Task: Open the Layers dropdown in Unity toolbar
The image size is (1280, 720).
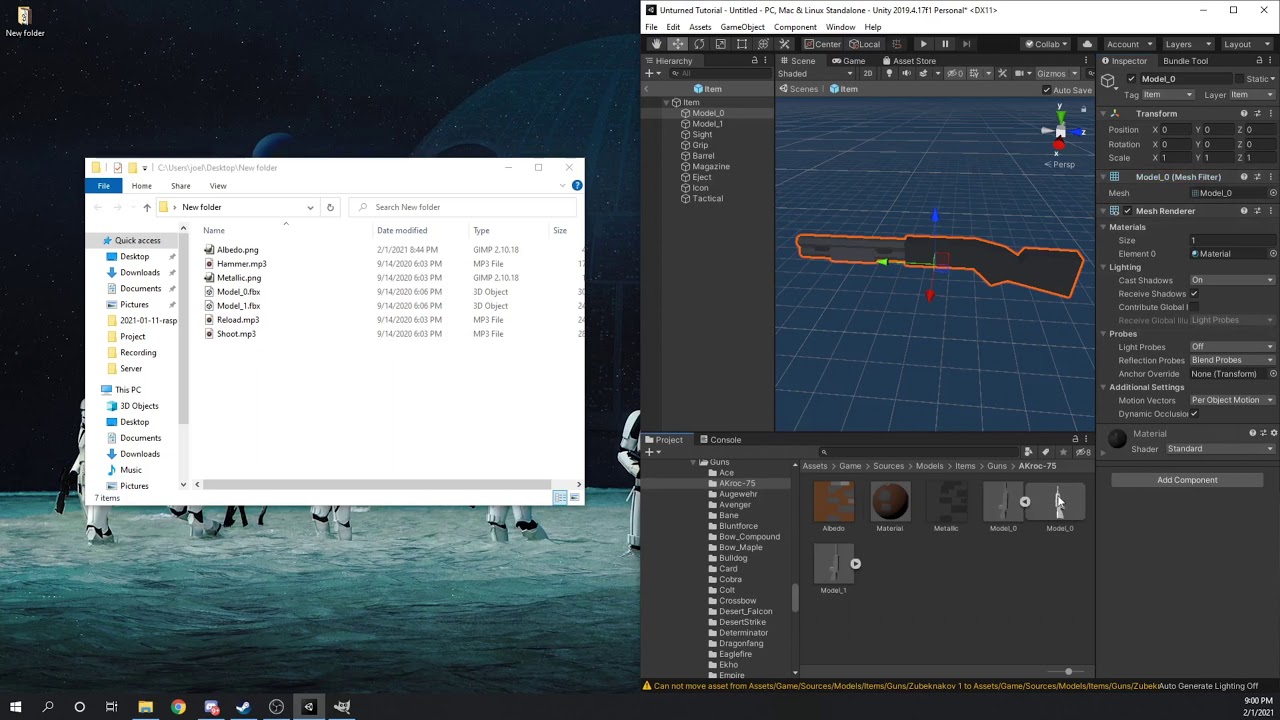Action: (x=1186, y=44)
